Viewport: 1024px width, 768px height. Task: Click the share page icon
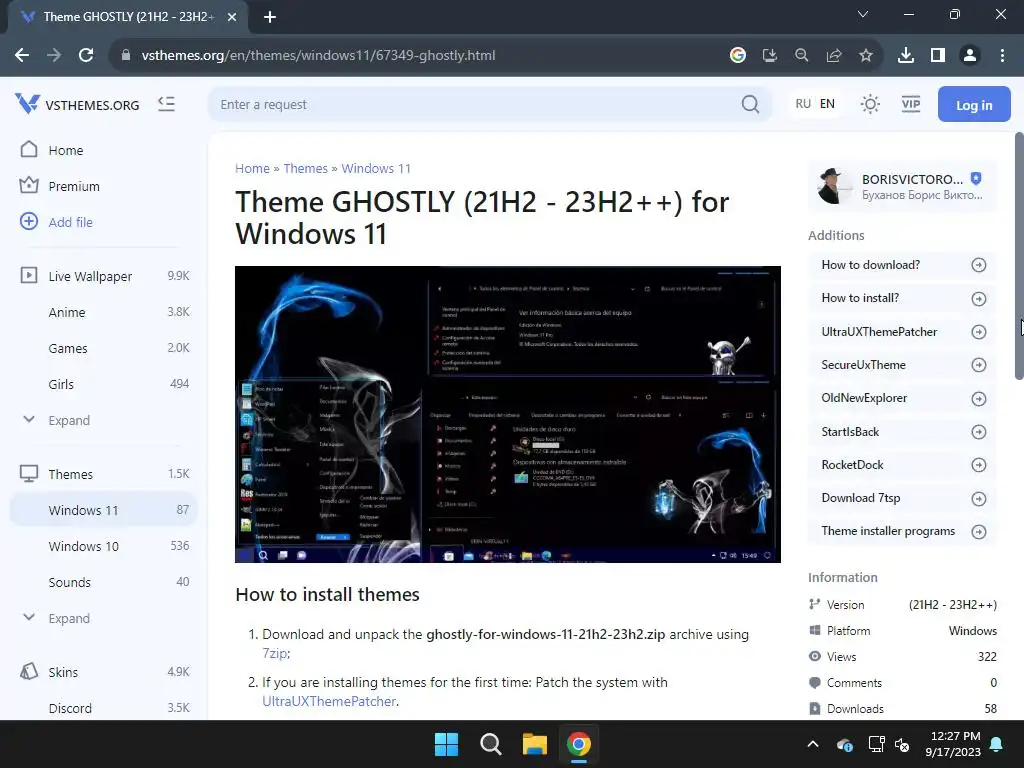(833, 56)
